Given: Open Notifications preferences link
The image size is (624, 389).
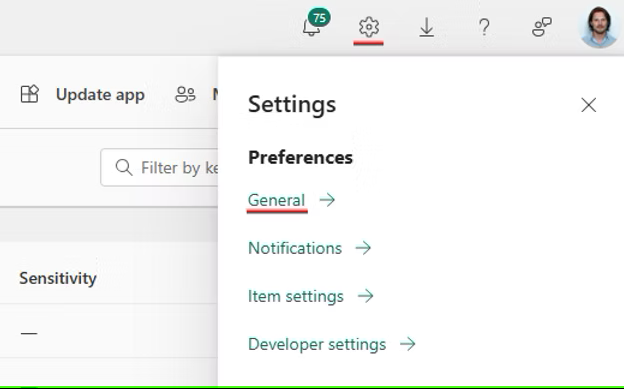Looking at the screenshot, I should point(295,248).
